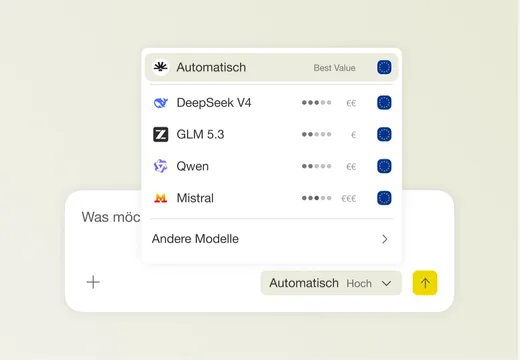Click the Best Value label
The height and width of the screenshot is (360, 520).
click(334, 68)
